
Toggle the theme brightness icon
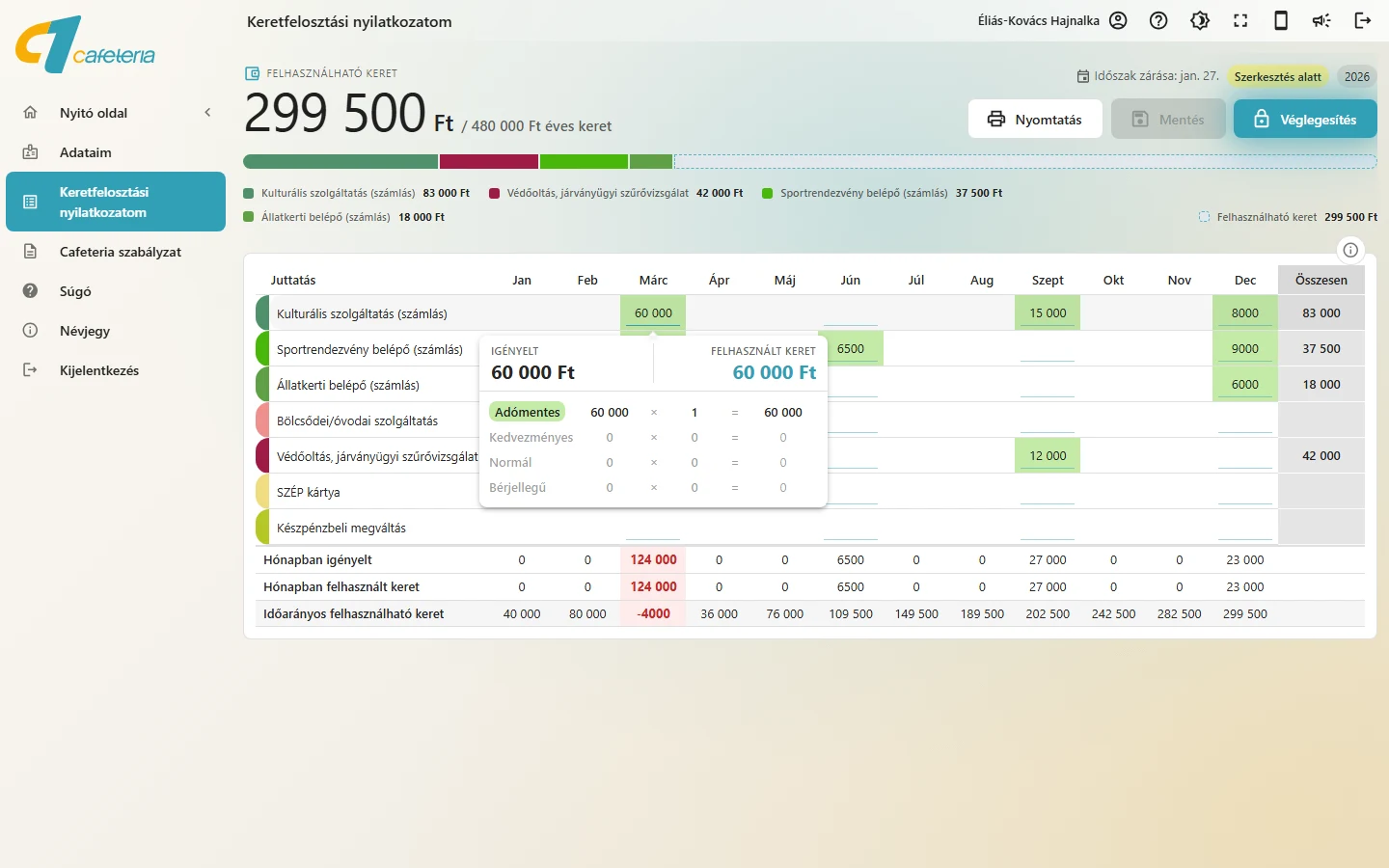point(1200,20)
